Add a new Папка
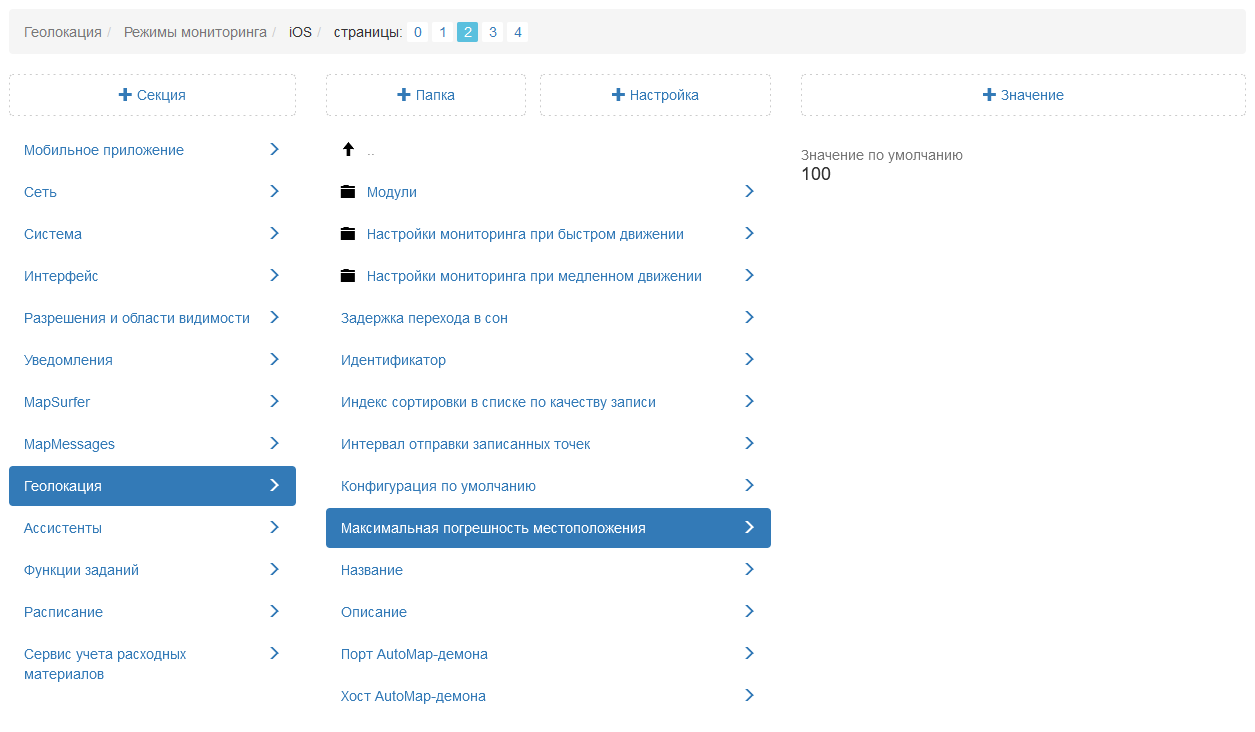 pyautogui.click(x=426, y=95)
